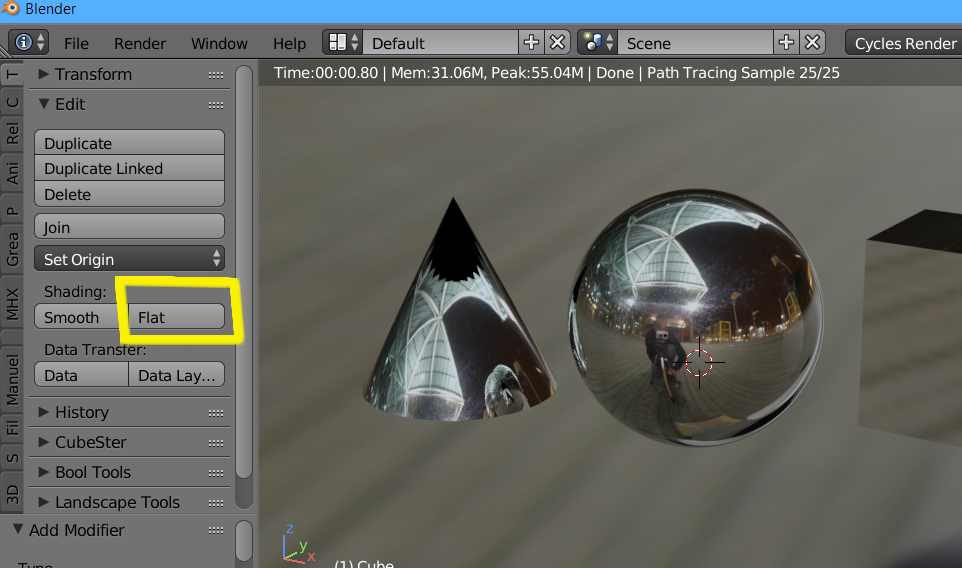Switch to the P tool shelf tab
The height and width of the screenshot is (568, 962).
tap(12, 212)
